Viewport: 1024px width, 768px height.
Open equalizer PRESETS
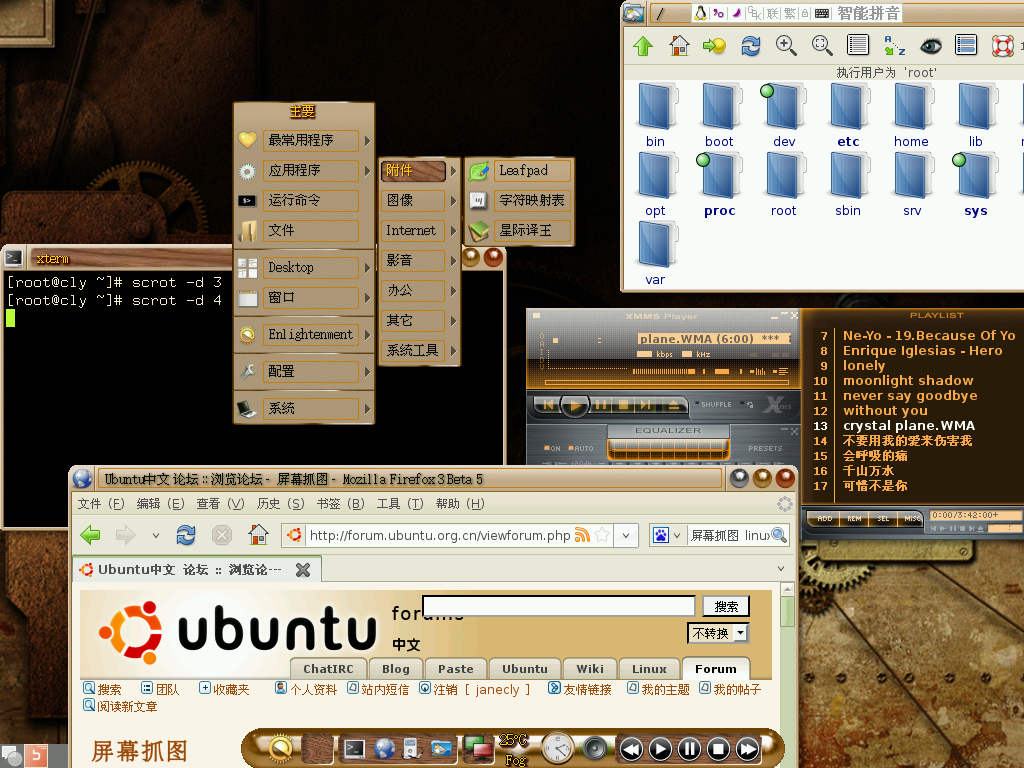[x=765, y=449]
